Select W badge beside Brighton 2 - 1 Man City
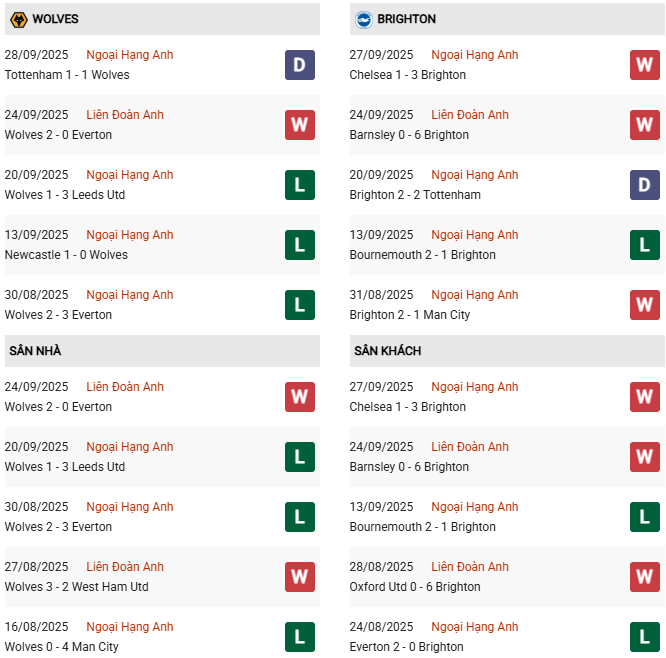666x658 pixels. click(x=644, y=305)
